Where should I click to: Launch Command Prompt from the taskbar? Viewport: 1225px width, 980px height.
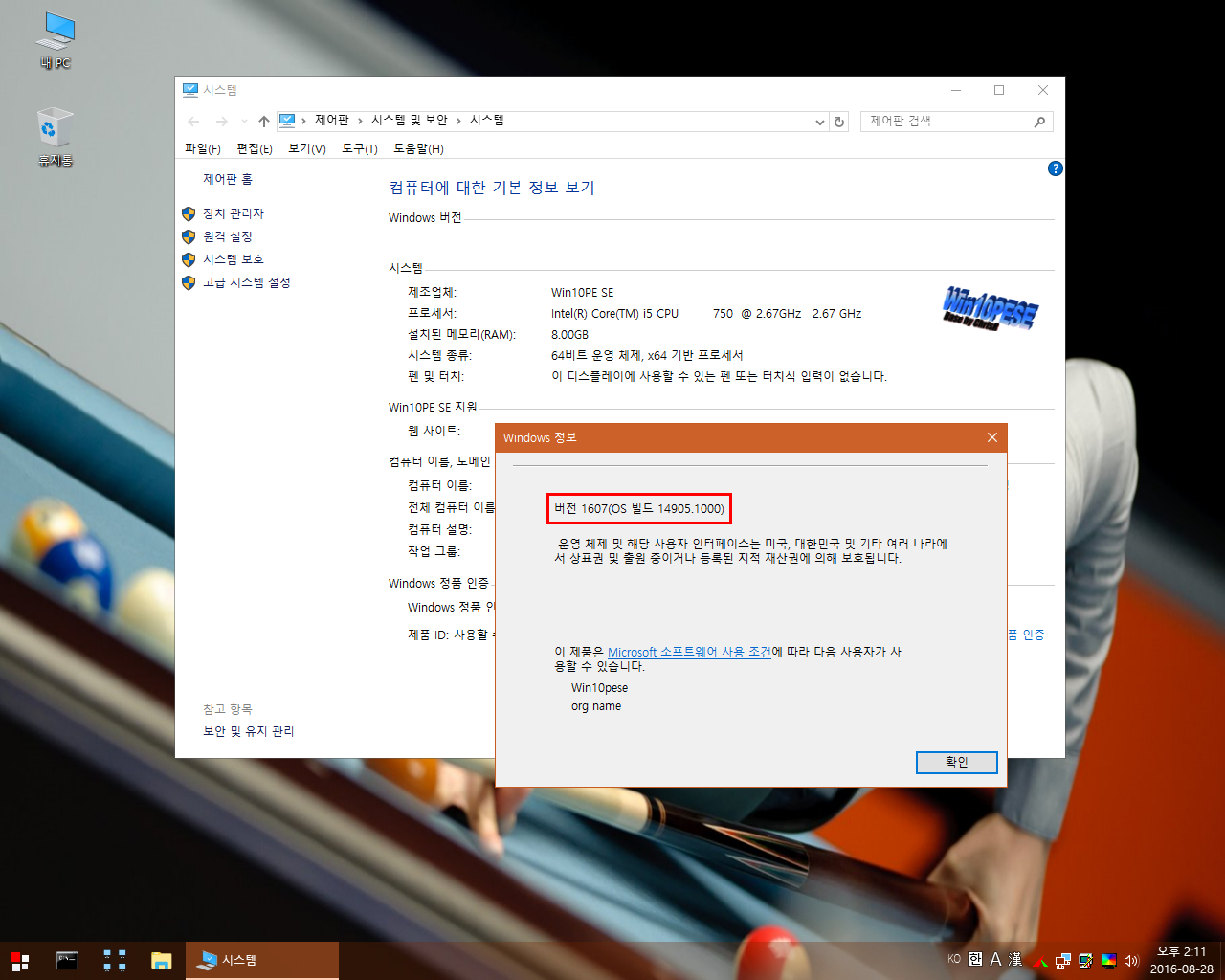67,961
